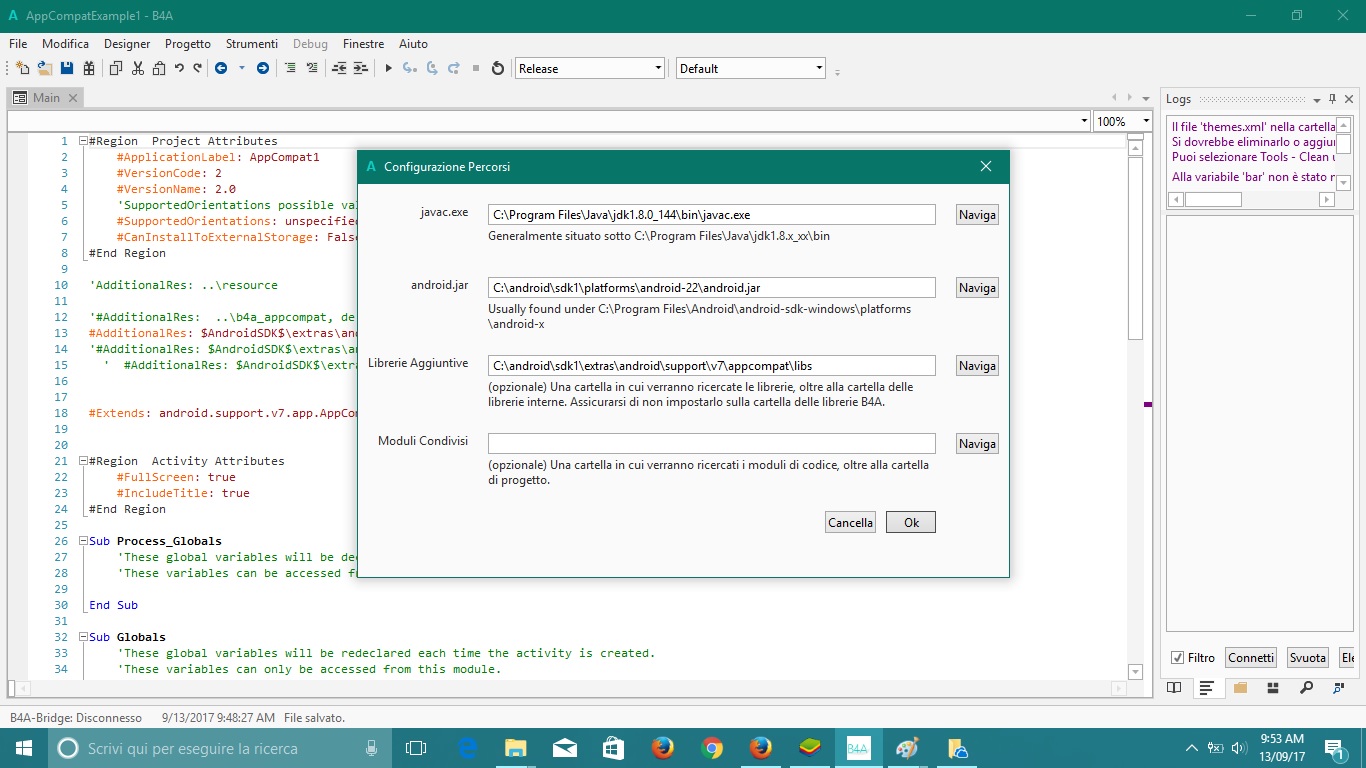Open the Strumenti menu
The height and width of the screenshot is (768, 1366).
coord(251,44)
